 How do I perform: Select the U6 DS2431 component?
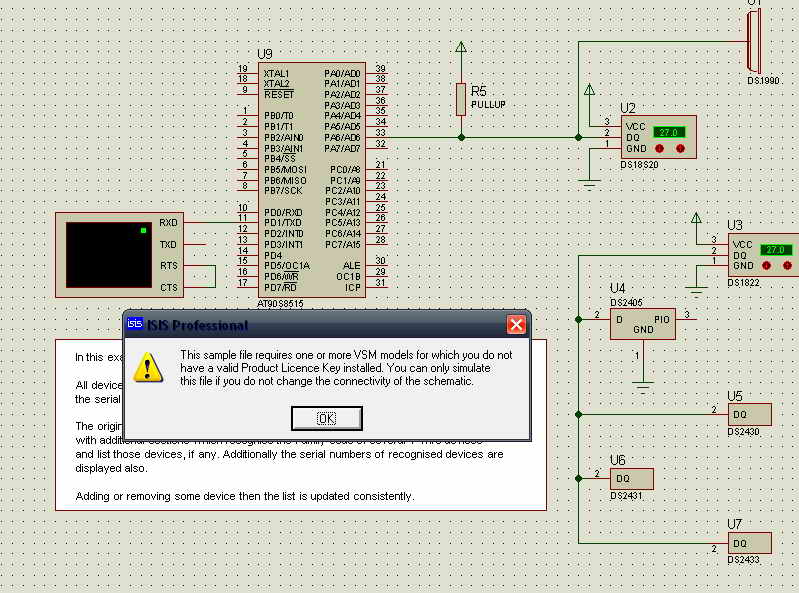(x=630, y=479)
